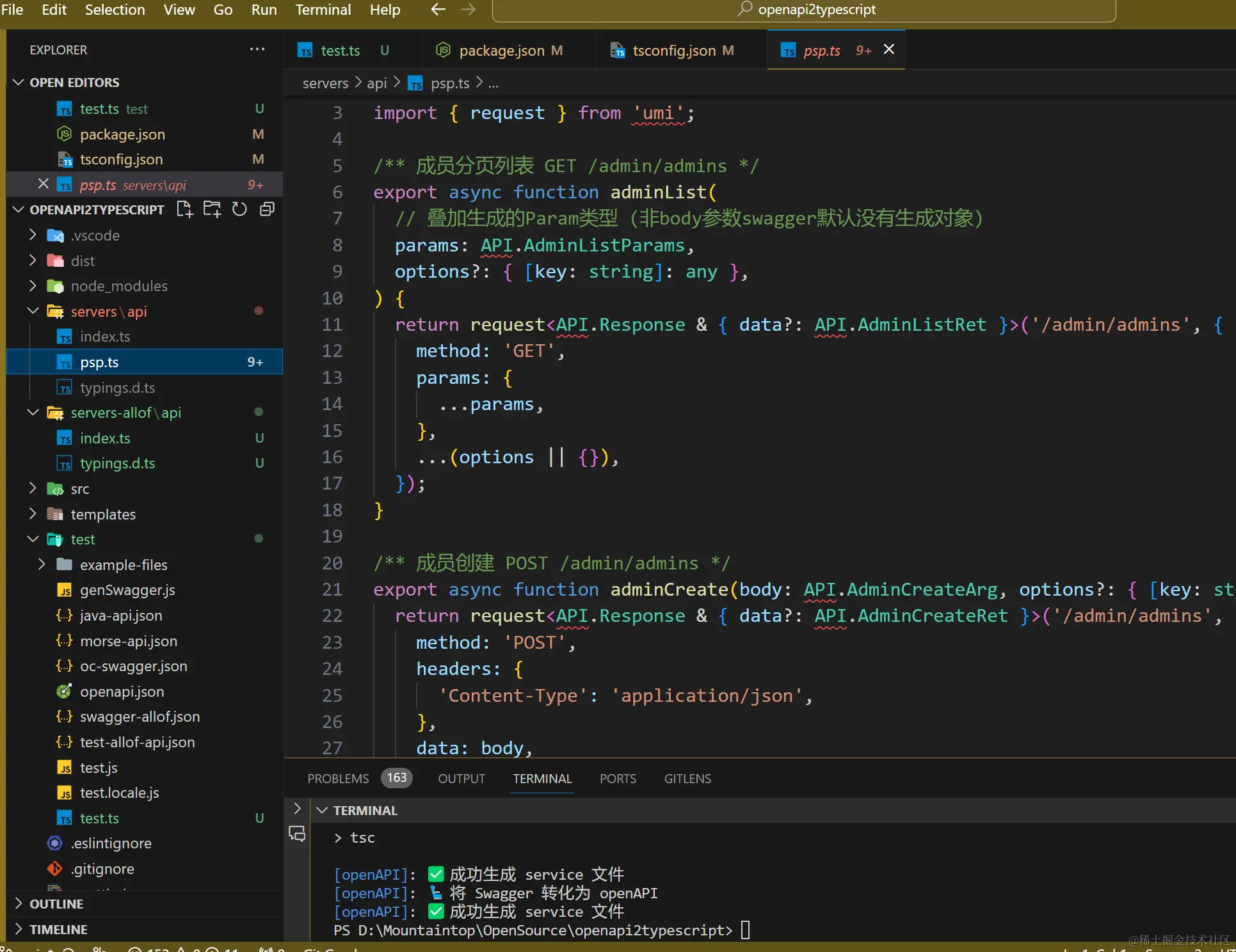Open index.ts under servers\api
Screen dimensions: 1236x952
(x=144, y=337)
